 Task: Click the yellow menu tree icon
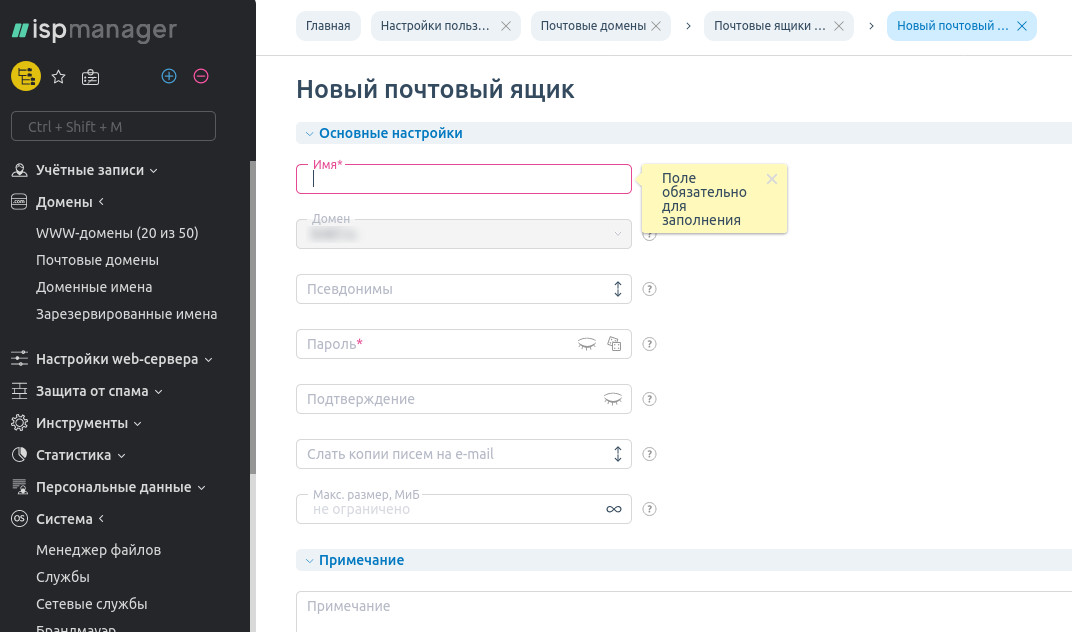tap(25, 76)
